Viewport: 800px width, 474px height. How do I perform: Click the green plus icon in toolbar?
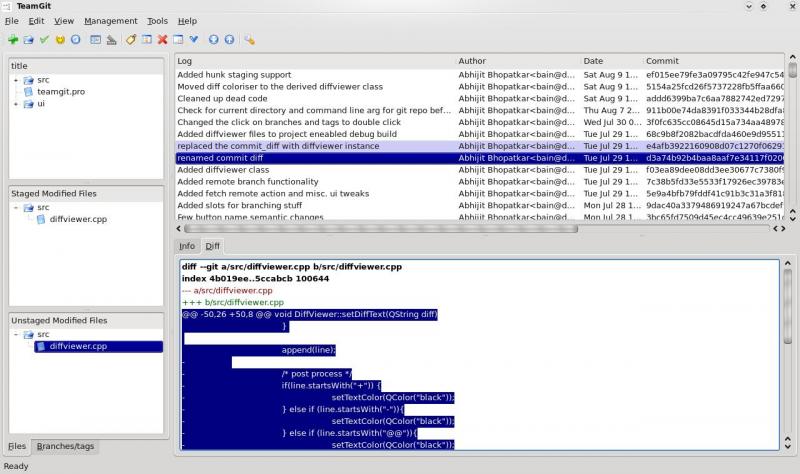point(13,40)
